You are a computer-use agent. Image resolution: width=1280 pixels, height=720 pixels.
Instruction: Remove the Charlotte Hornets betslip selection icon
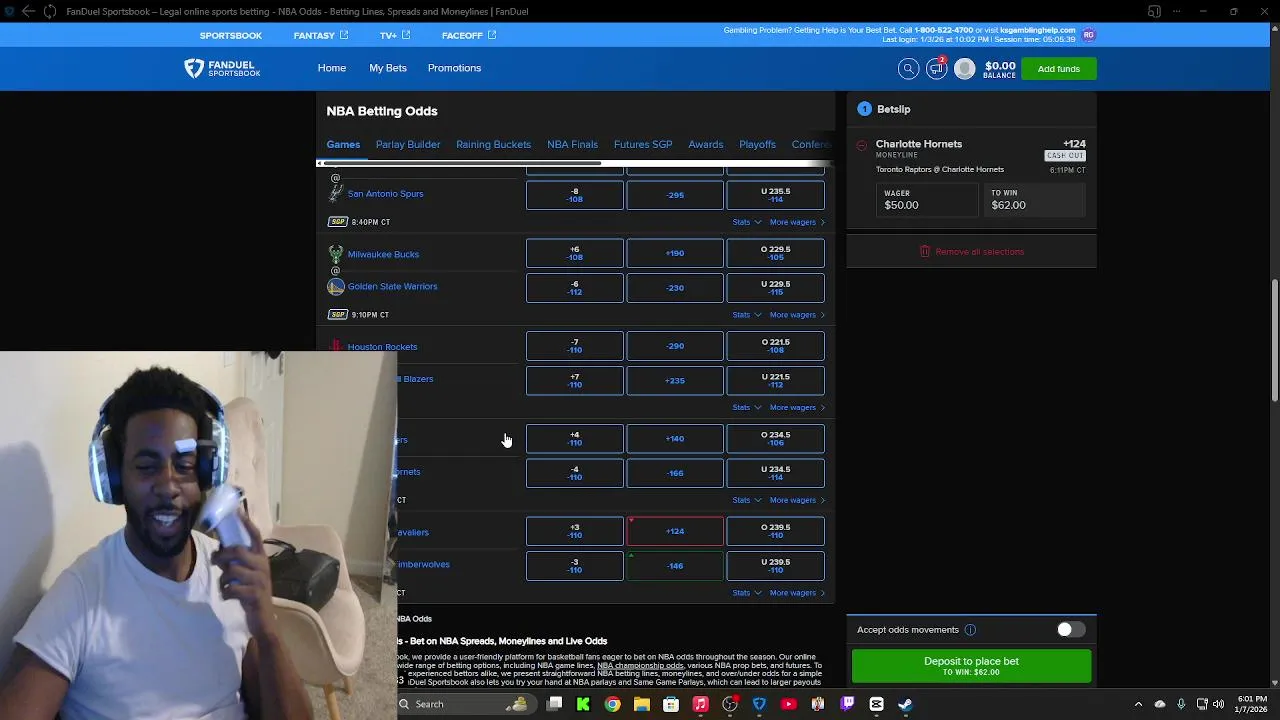(861, 146)
